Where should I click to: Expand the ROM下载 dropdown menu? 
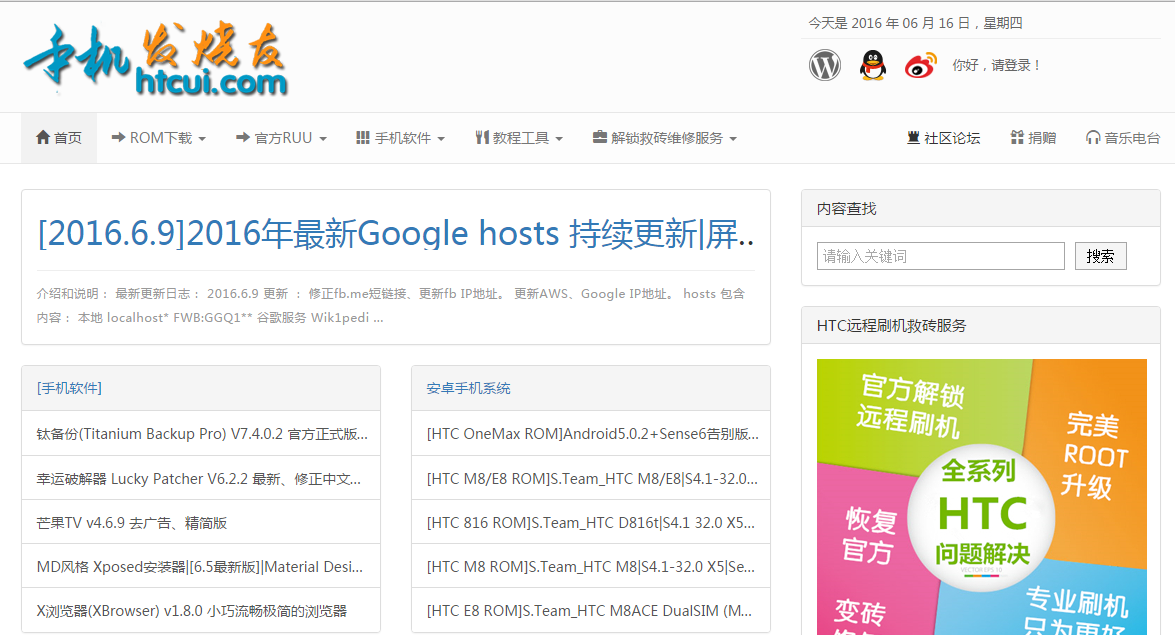tap(157, 137)
